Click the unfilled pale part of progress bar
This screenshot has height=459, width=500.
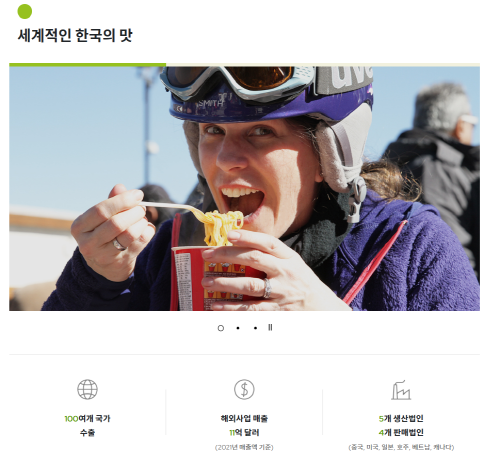(323, 65)
